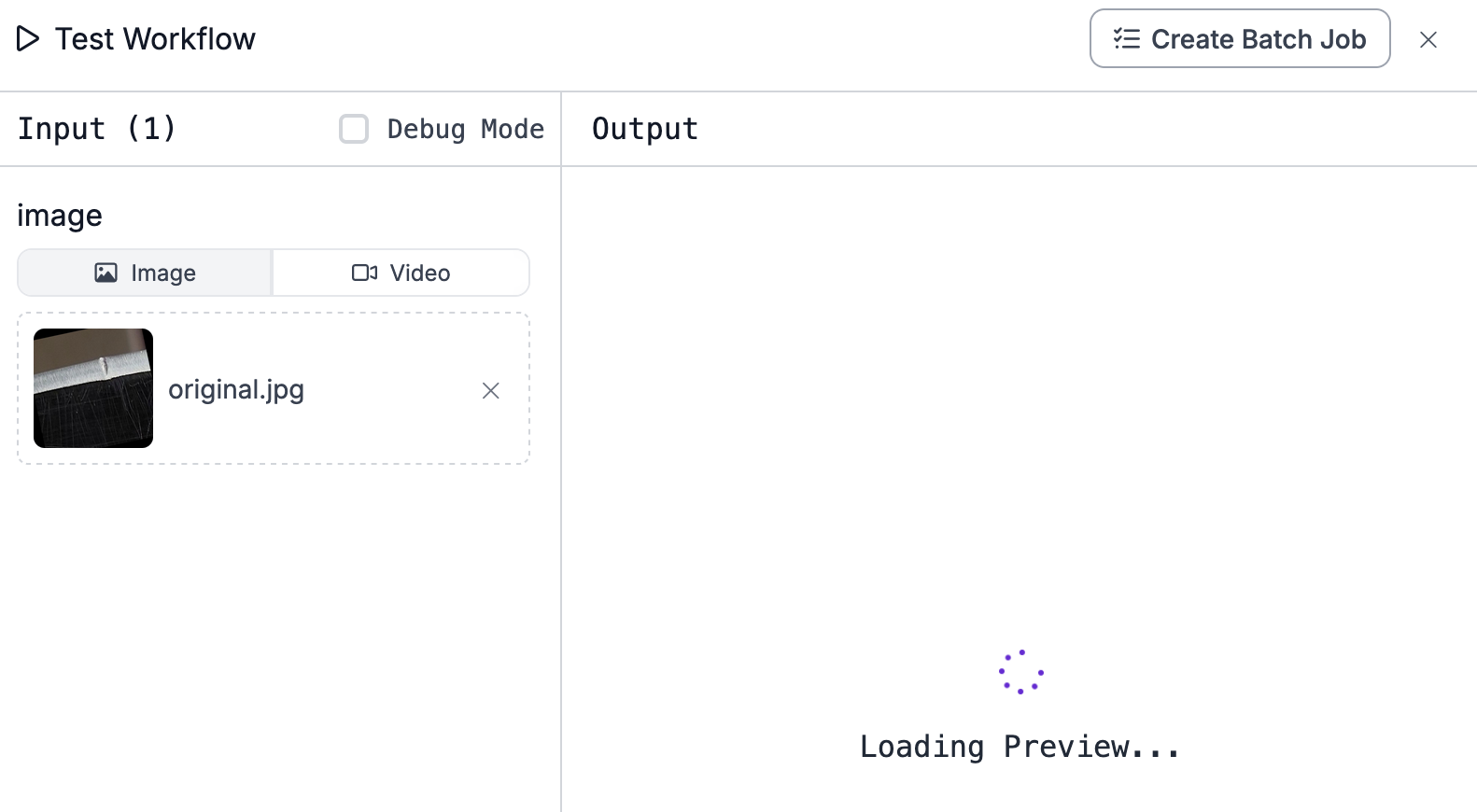Select the Image input tab

click(x=145, y=273)
